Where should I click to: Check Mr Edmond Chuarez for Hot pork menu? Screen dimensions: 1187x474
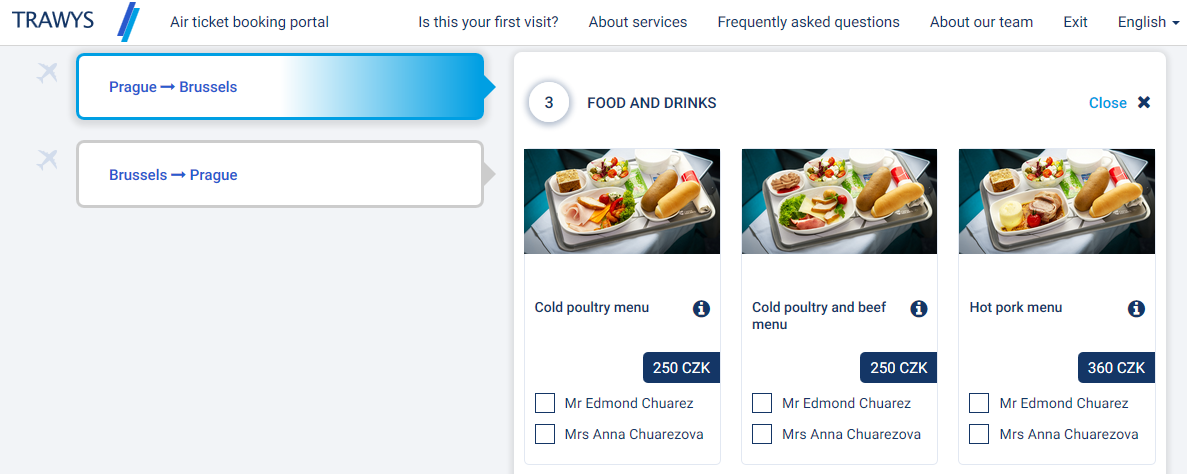tap(980, 403)
